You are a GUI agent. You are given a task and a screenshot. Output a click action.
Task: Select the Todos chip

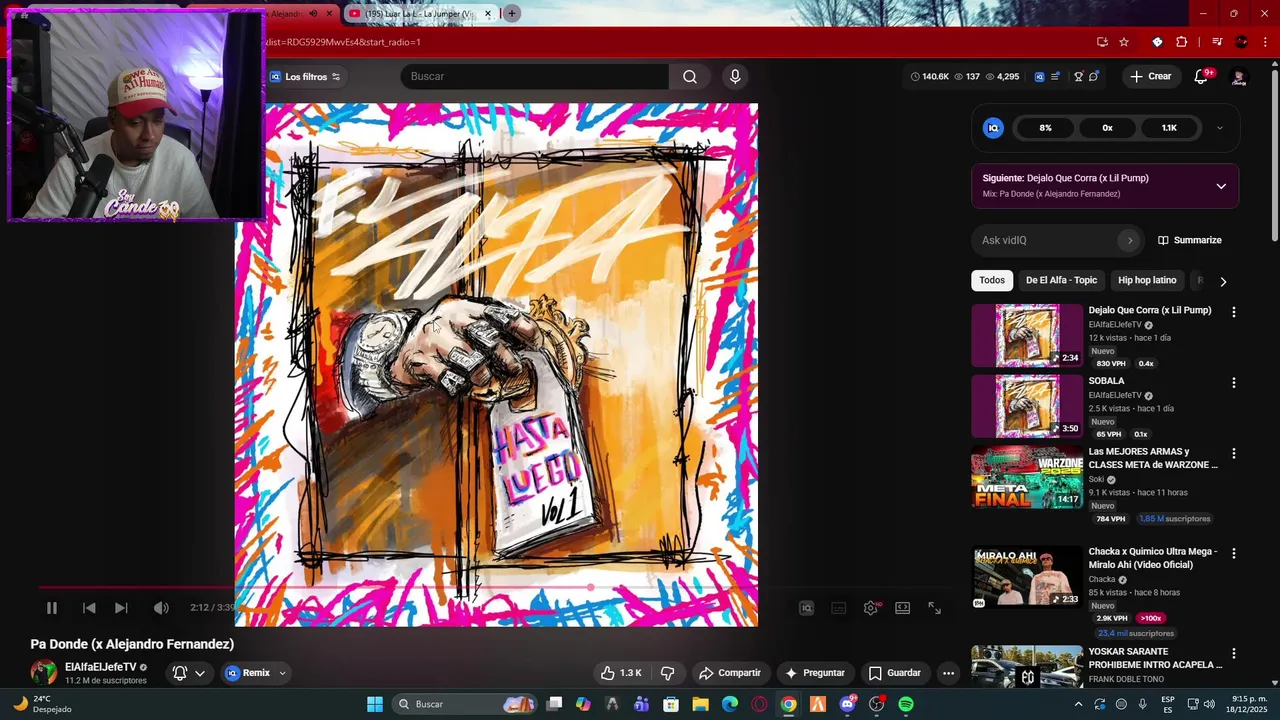[992, 280]
